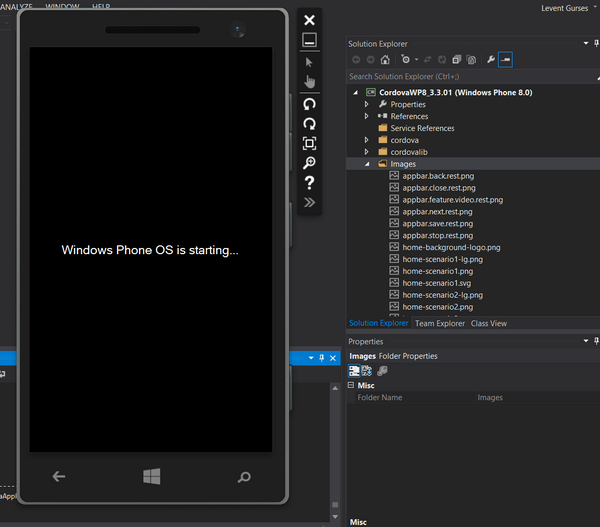Open Properties panel window position dropdown

tap(585, 341)
